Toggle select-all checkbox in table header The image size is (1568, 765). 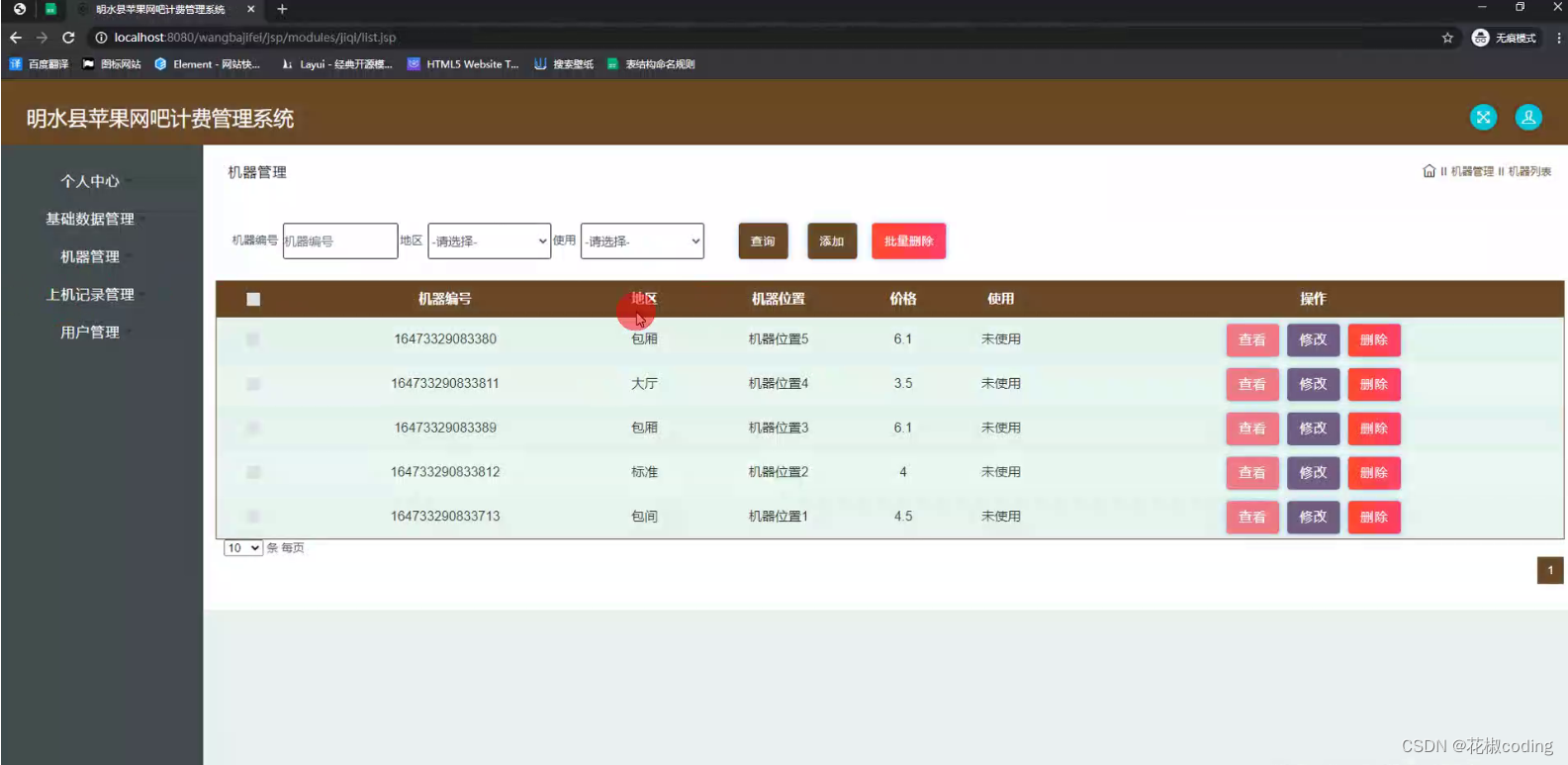point(253,299)
